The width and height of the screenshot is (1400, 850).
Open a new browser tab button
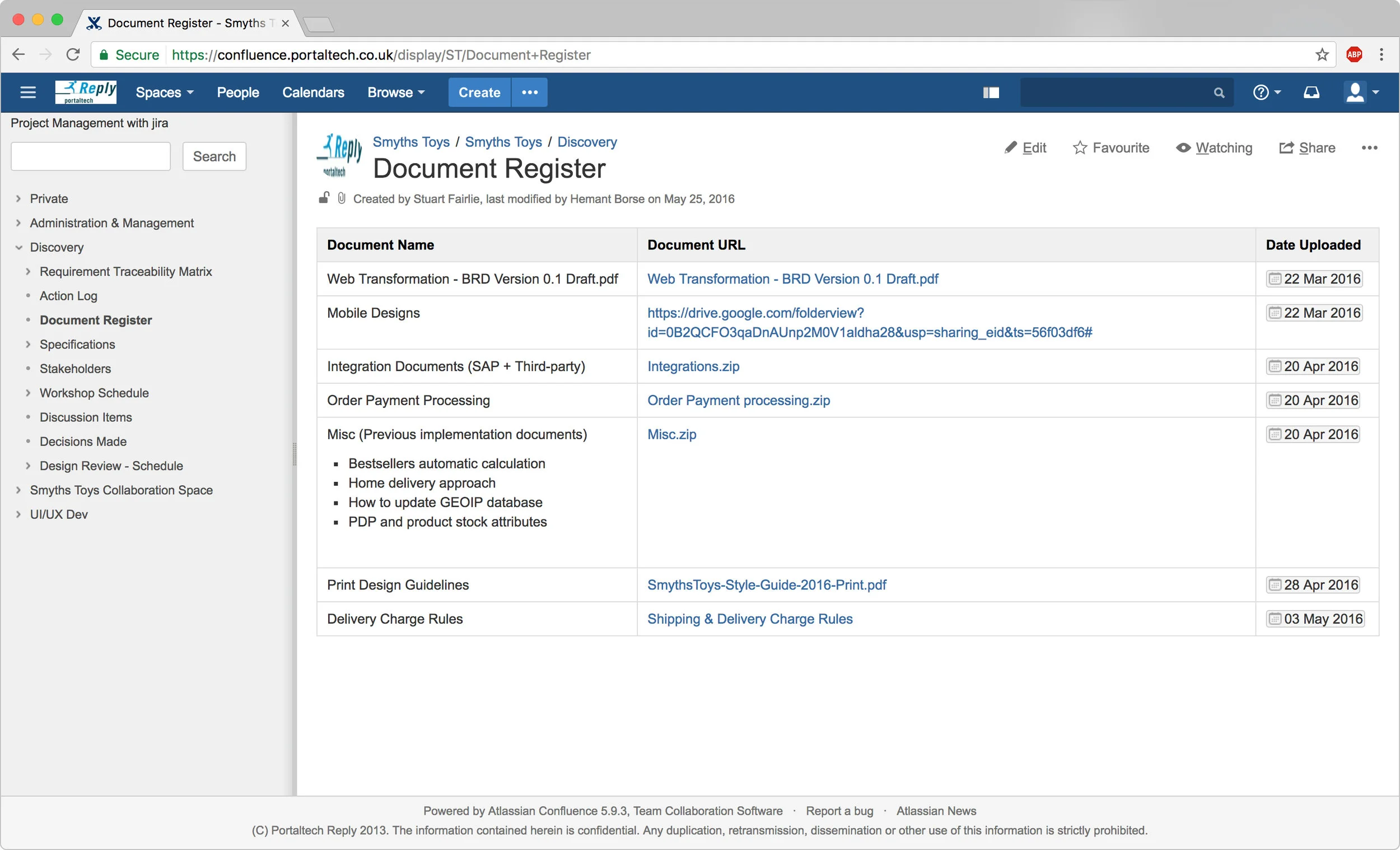[x=319, y=25]
